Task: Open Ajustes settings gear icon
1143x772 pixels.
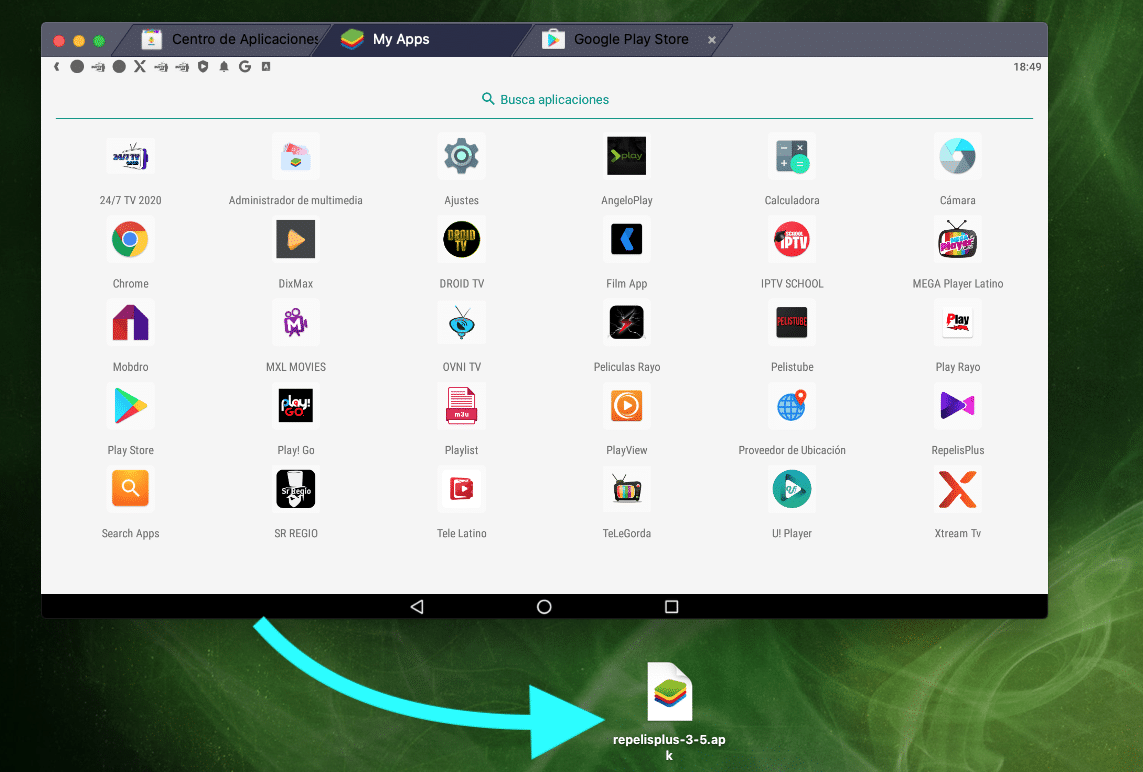Action: tap(461, 157)
